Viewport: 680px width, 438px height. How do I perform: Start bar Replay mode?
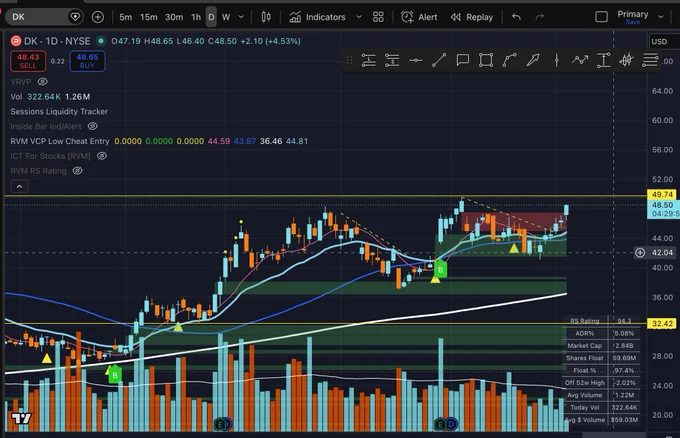tap(471, 17)
